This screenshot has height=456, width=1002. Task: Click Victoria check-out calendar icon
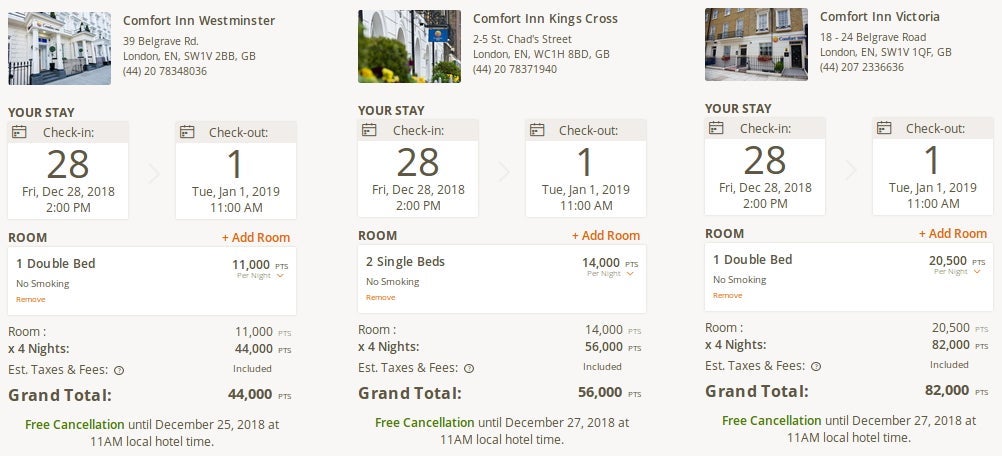(x=883, y=128)
